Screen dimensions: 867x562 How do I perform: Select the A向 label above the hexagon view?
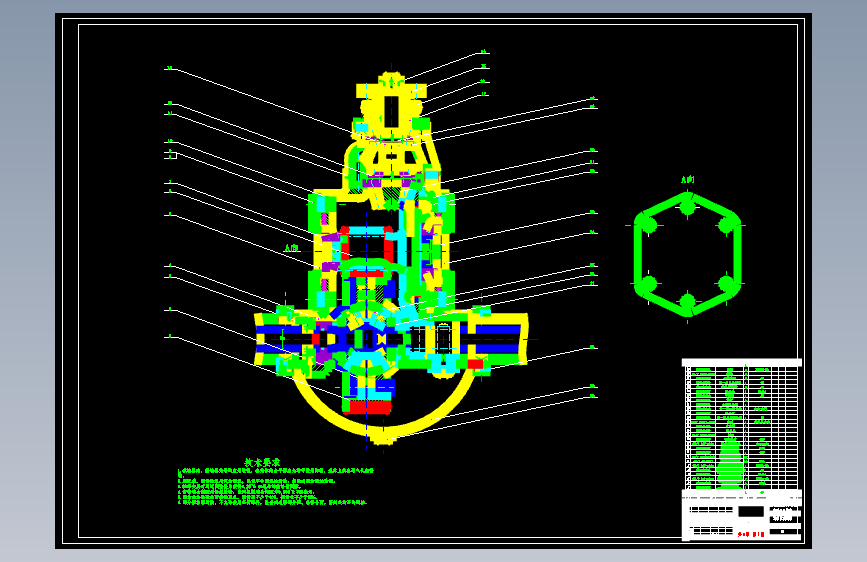coord(687,180)
